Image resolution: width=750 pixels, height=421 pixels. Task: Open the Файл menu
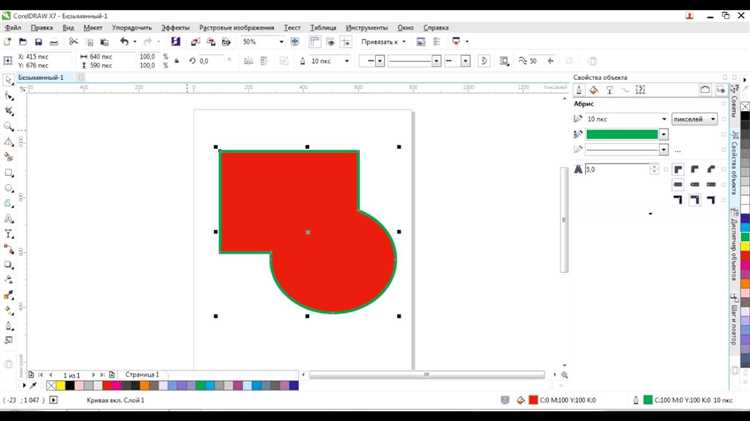(x=13, y=28)
